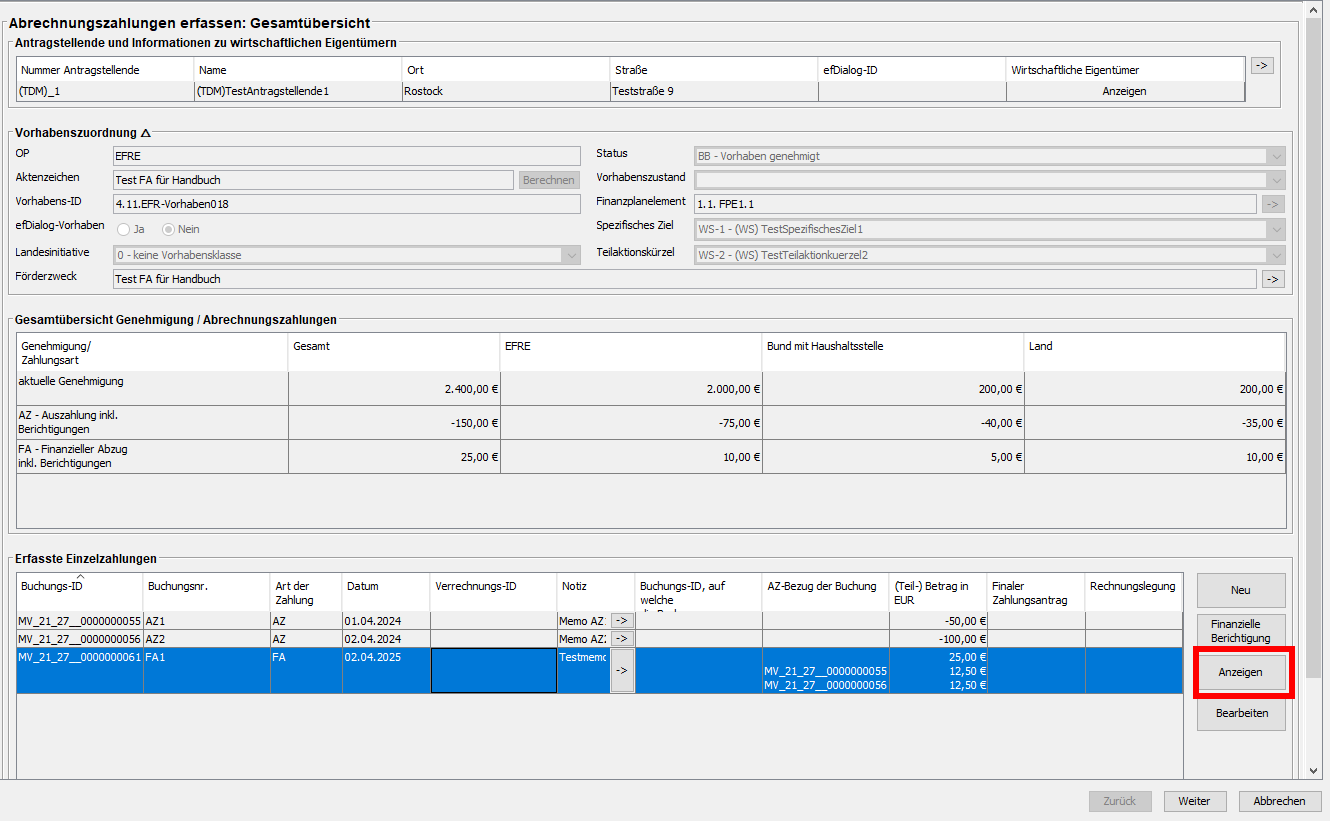1330x821 pixels.
Task: Open note arrow in AZ1 booking row
Action: [622, 621]
